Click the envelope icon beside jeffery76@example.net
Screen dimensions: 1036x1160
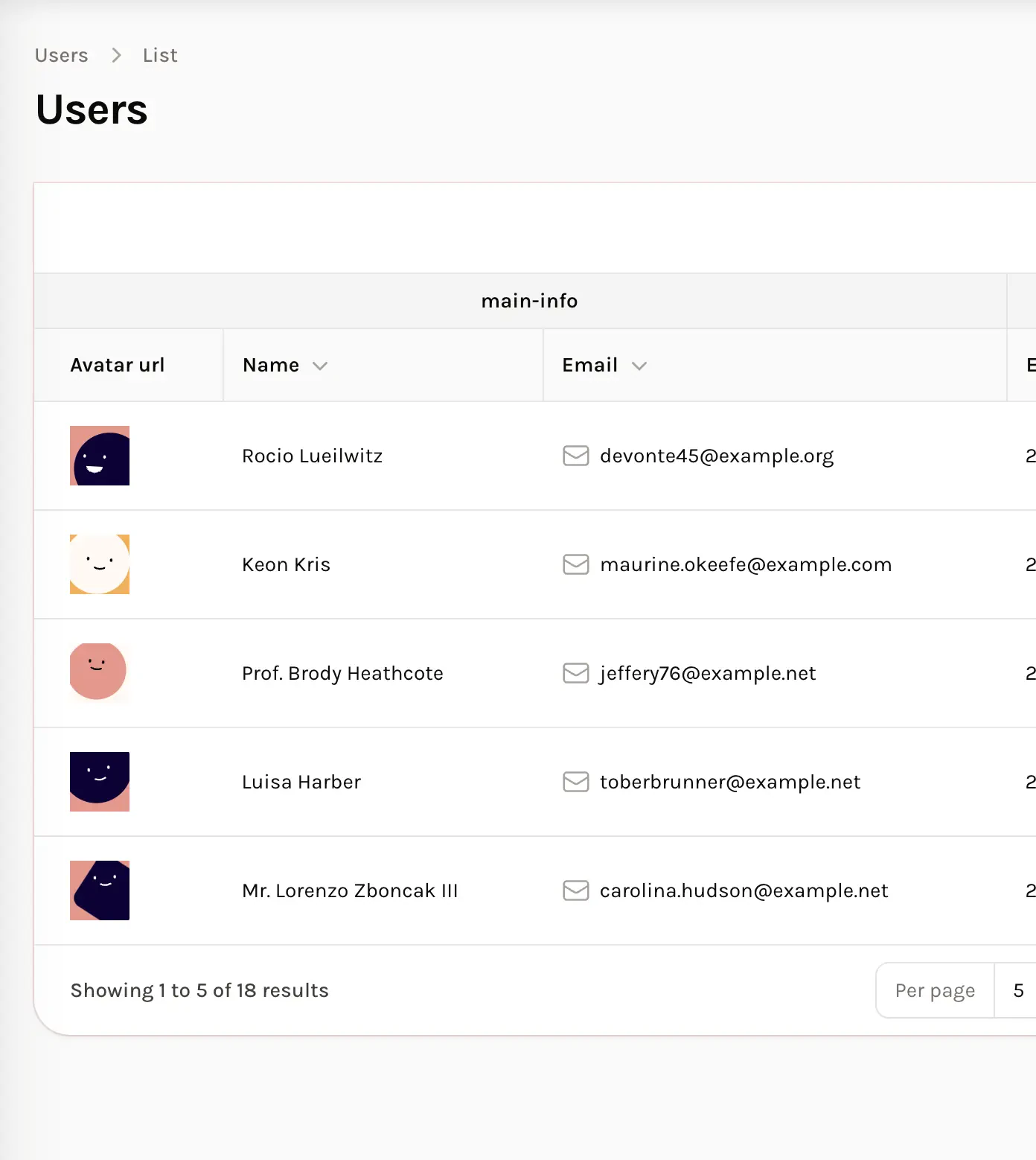click(x=575, y=673)
